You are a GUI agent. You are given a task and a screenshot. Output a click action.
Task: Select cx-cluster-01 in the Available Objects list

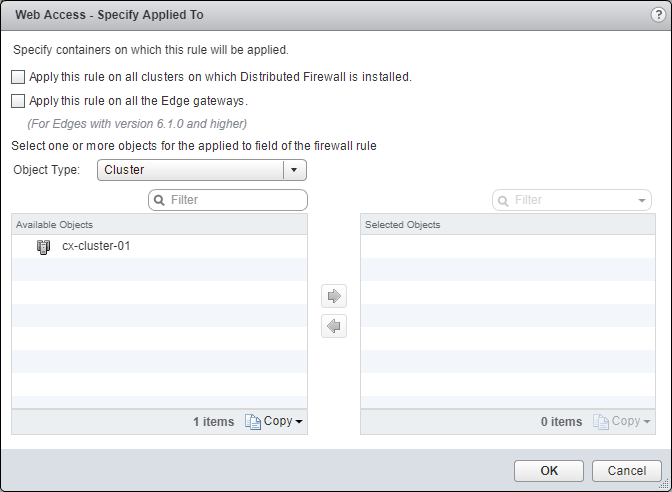click(x=96, y=246)
